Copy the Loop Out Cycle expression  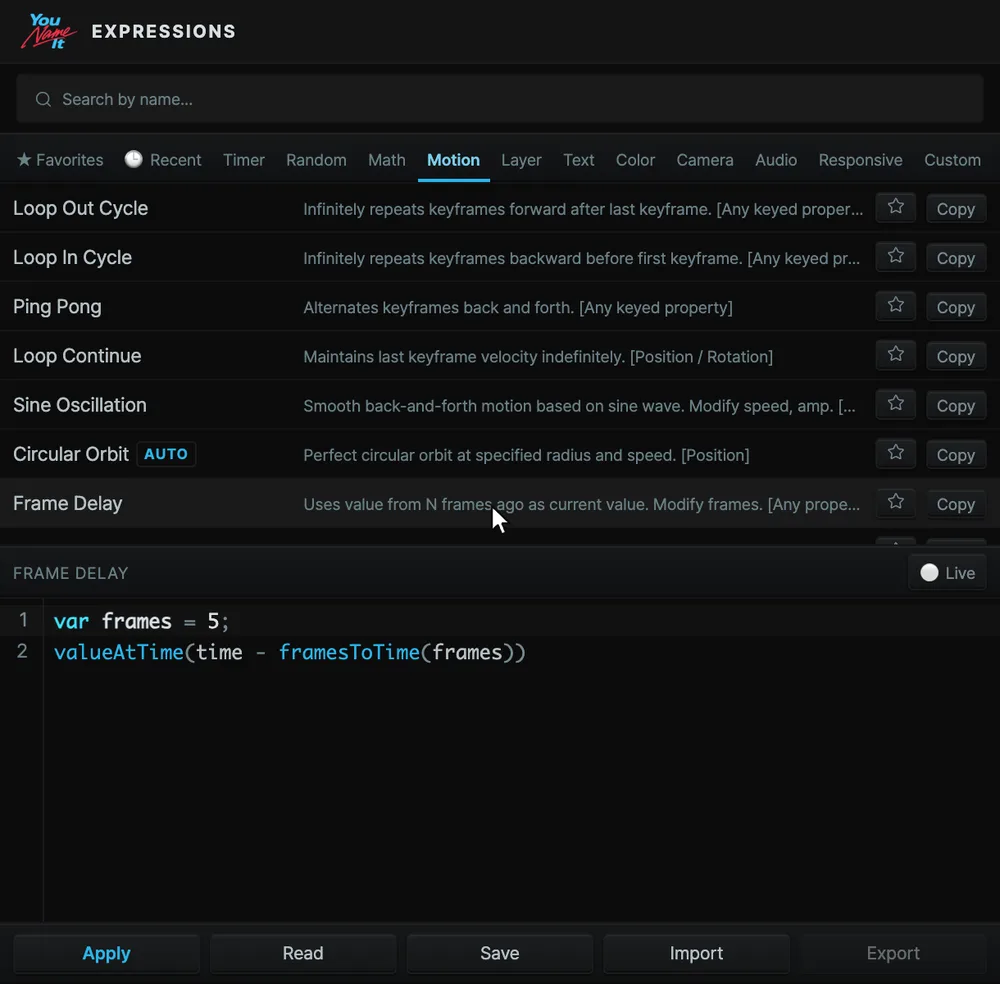(x=955, y=209)
